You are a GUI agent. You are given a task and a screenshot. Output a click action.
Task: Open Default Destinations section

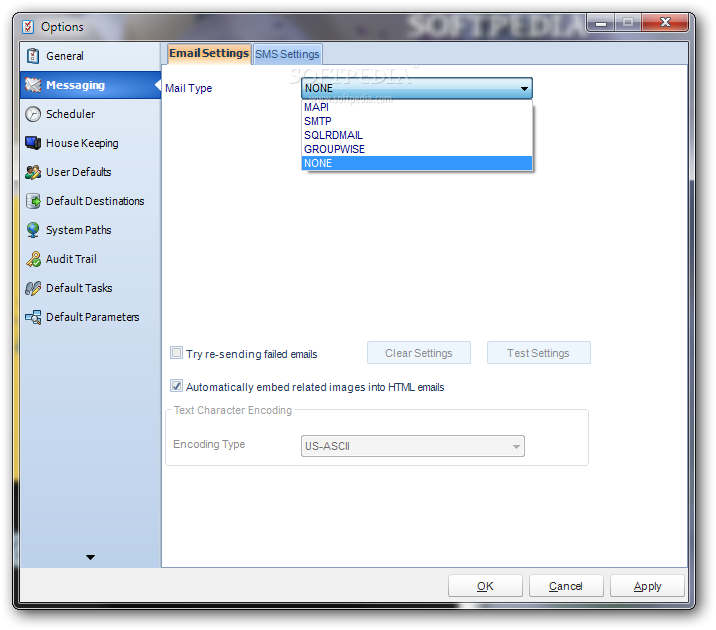[90, 201]
